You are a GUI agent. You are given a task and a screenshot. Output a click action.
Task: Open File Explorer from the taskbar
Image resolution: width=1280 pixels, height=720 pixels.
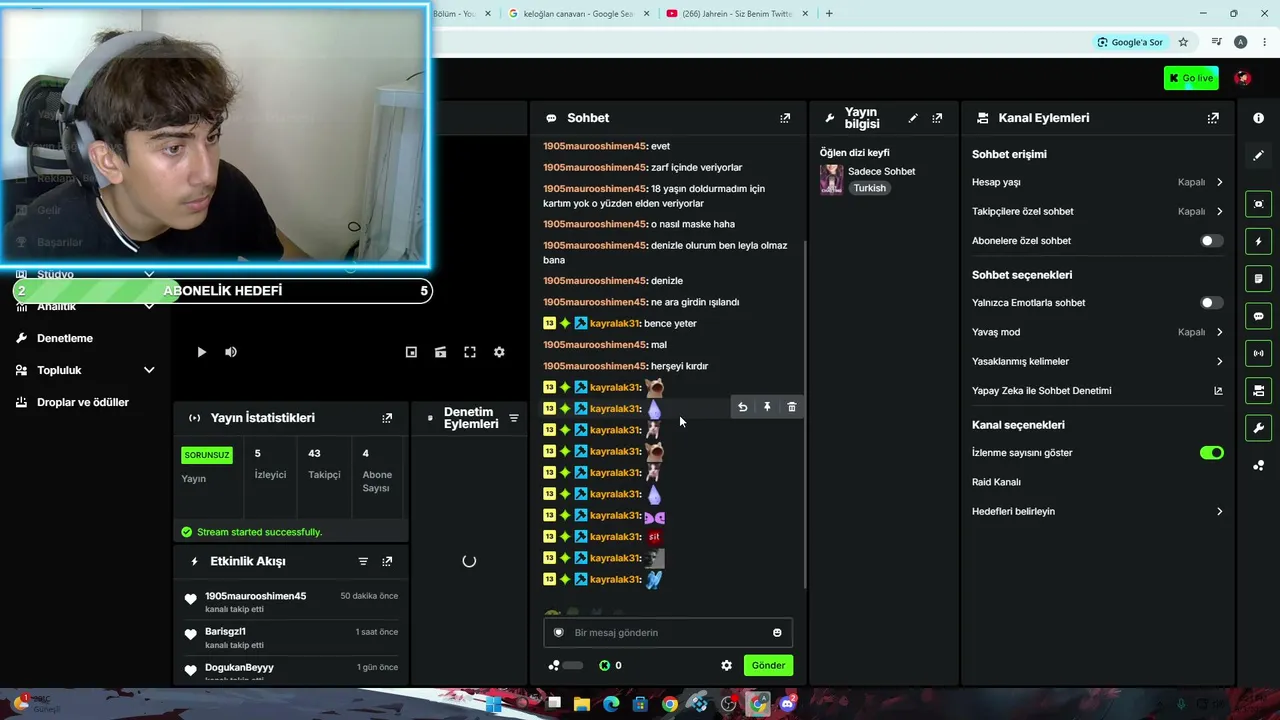(x=581, y=704)
